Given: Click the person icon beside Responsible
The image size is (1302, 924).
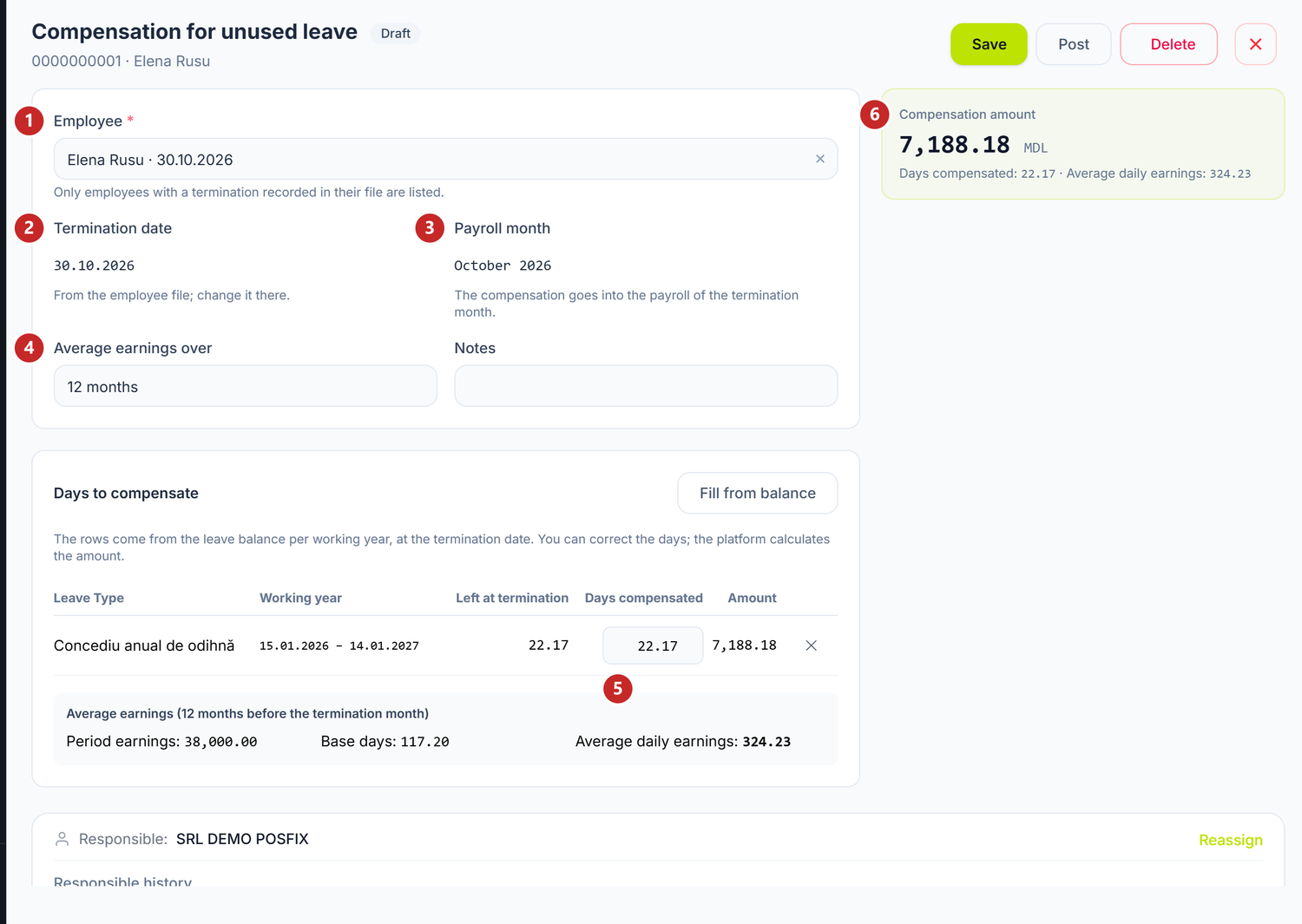Looking at the screenshot, I should [x=62, y=839].
